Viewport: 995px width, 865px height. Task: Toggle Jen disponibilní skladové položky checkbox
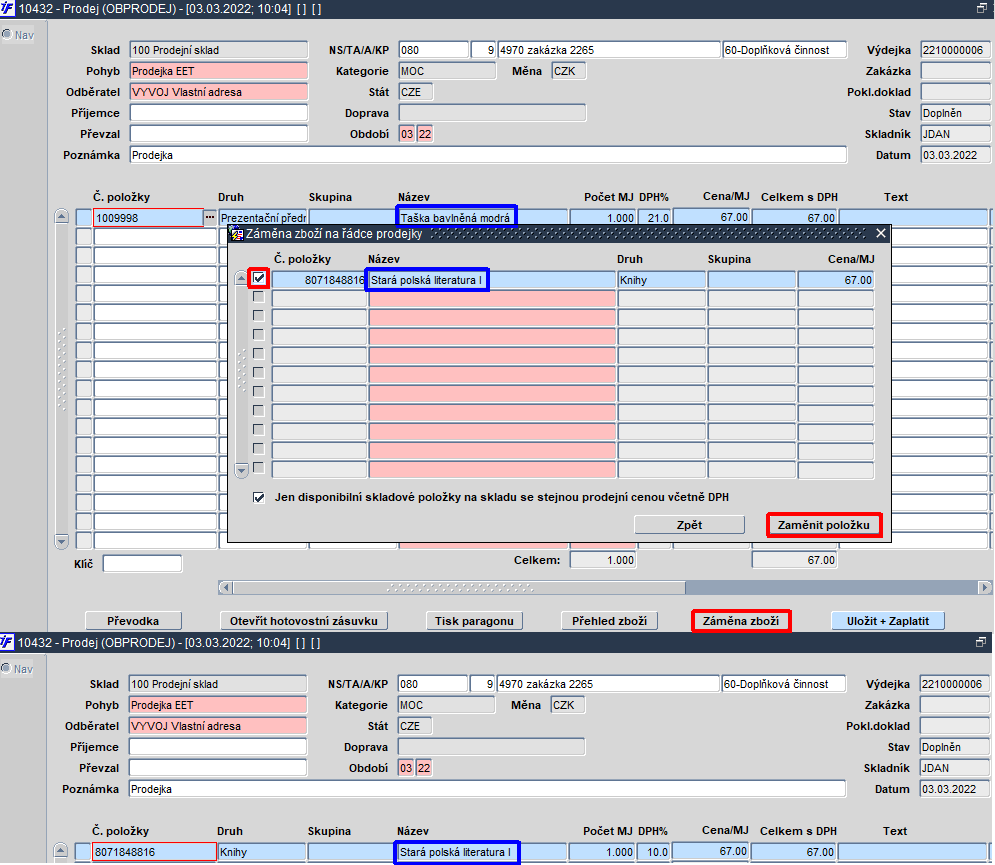pos(259,498)
